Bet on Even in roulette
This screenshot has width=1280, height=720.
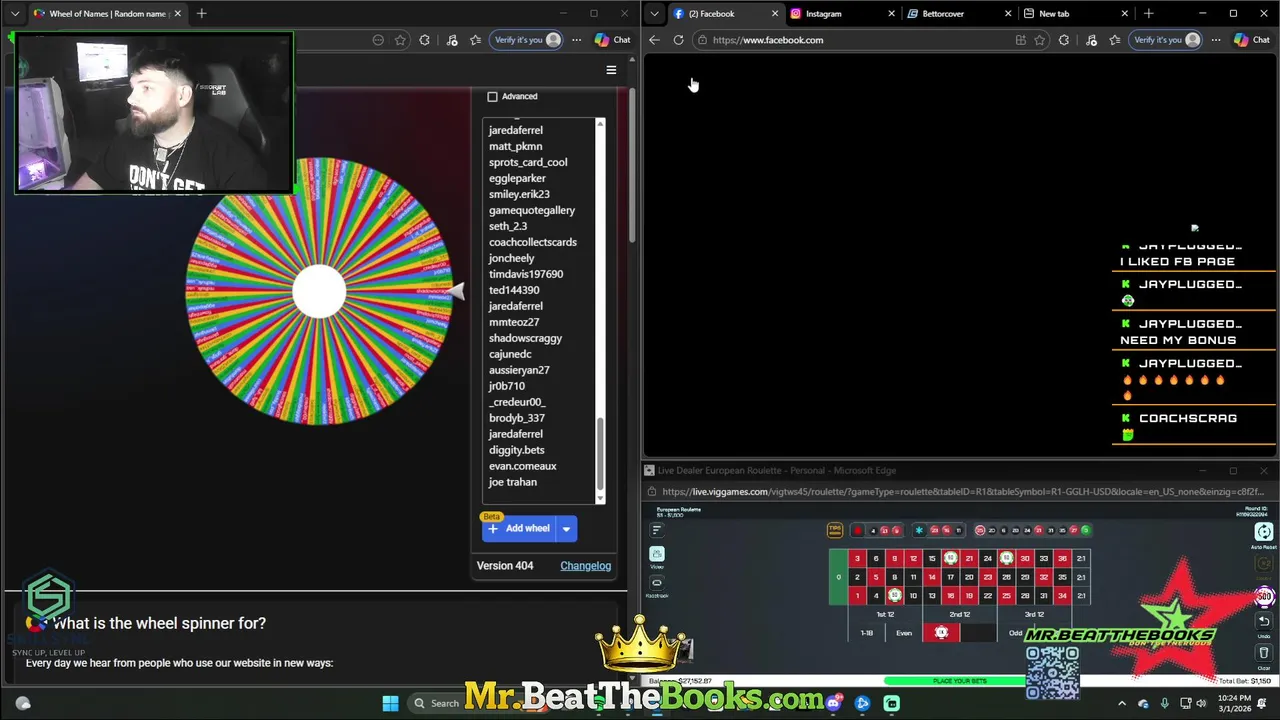pyautogui.click(x=903, y=633)
